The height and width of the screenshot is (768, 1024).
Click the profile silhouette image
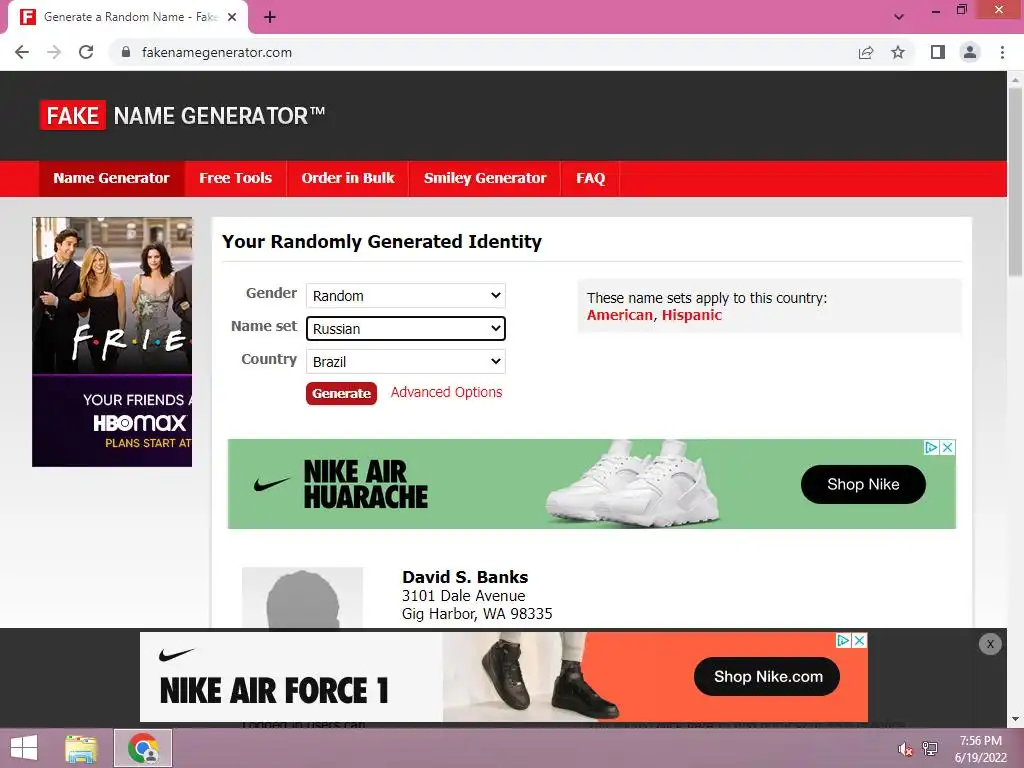302,598
